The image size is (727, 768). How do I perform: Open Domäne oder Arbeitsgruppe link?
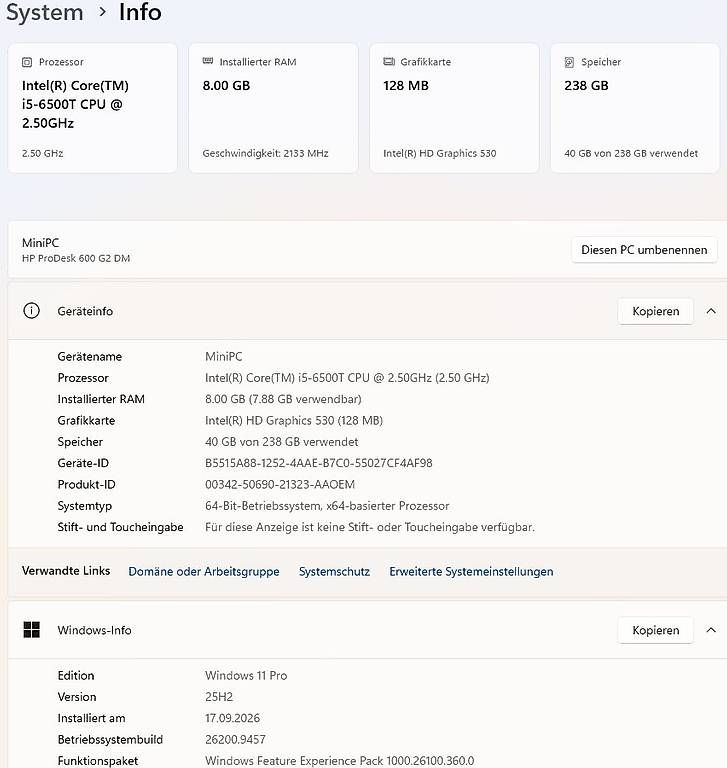coord(204,572)
